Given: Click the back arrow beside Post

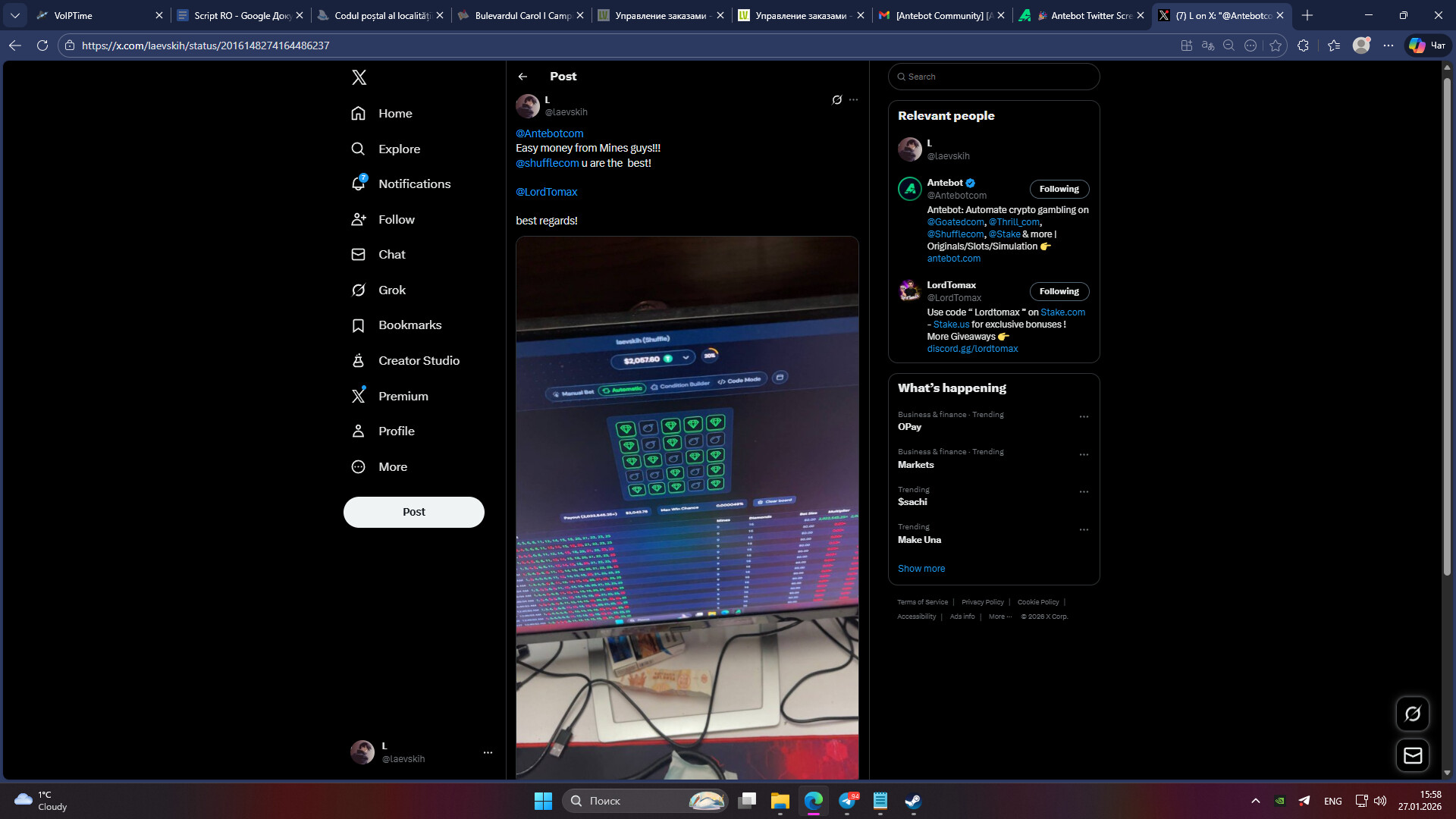Looking at the screenshot, I should pyautogui.click(x=522, y=77).
